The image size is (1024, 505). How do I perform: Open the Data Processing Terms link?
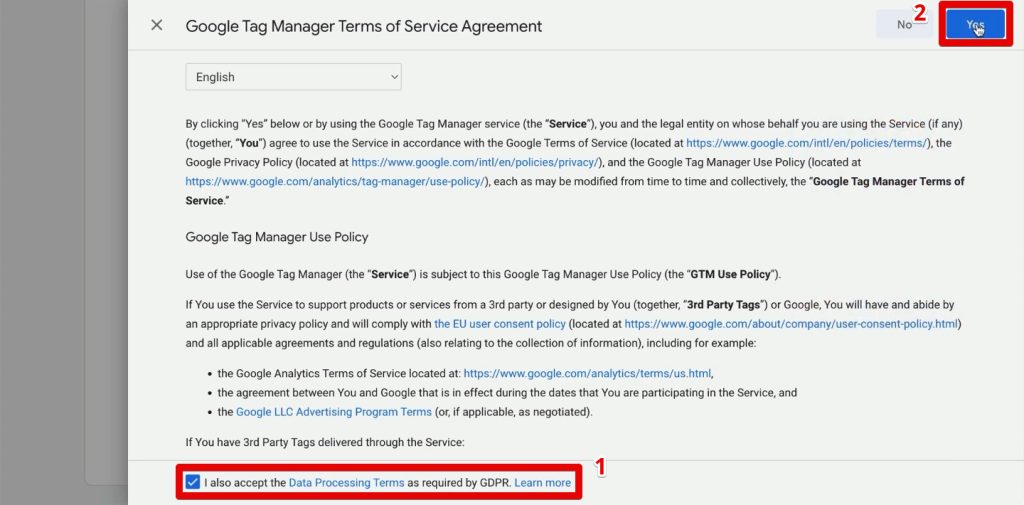tap(346, 483)
